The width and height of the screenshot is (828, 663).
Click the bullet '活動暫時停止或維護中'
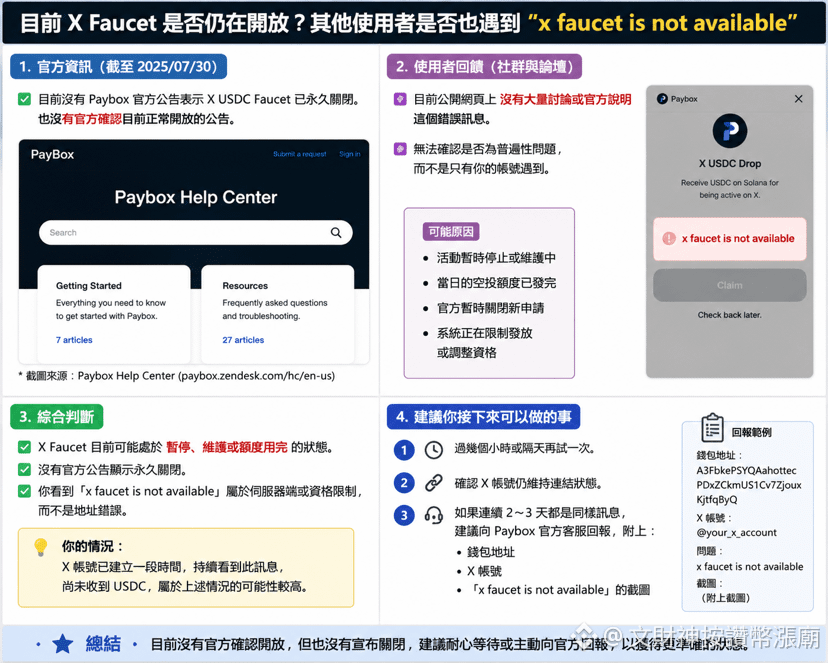click(496, 258)
